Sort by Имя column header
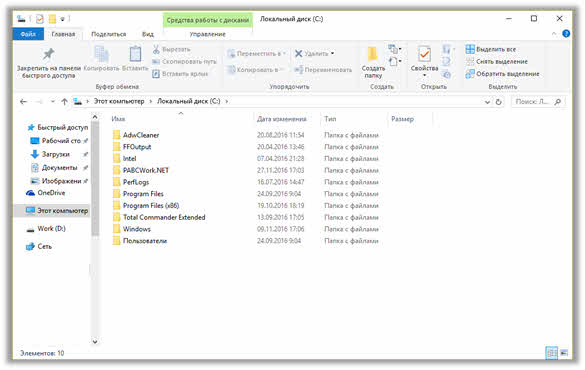 point(118,119)
